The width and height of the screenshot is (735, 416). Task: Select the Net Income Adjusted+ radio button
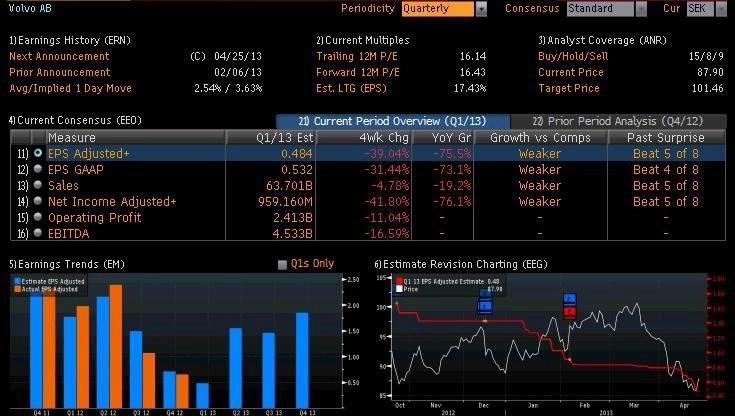click(38, 201)
